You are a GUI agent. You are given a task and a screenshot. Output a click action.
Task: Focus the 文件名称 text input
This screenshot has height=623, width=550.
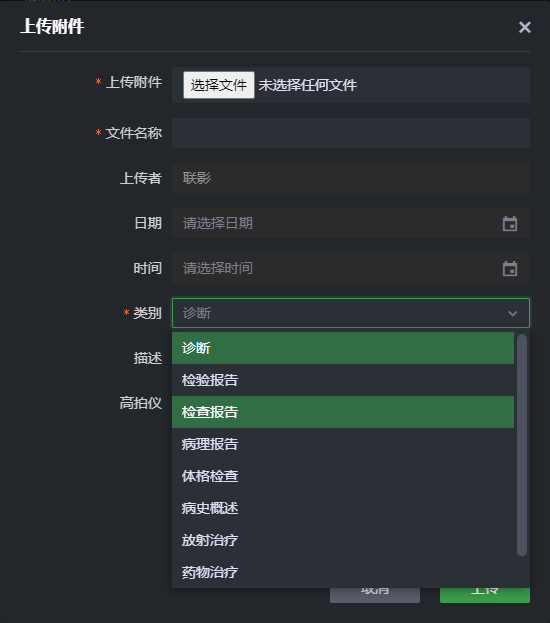[351, 133]
